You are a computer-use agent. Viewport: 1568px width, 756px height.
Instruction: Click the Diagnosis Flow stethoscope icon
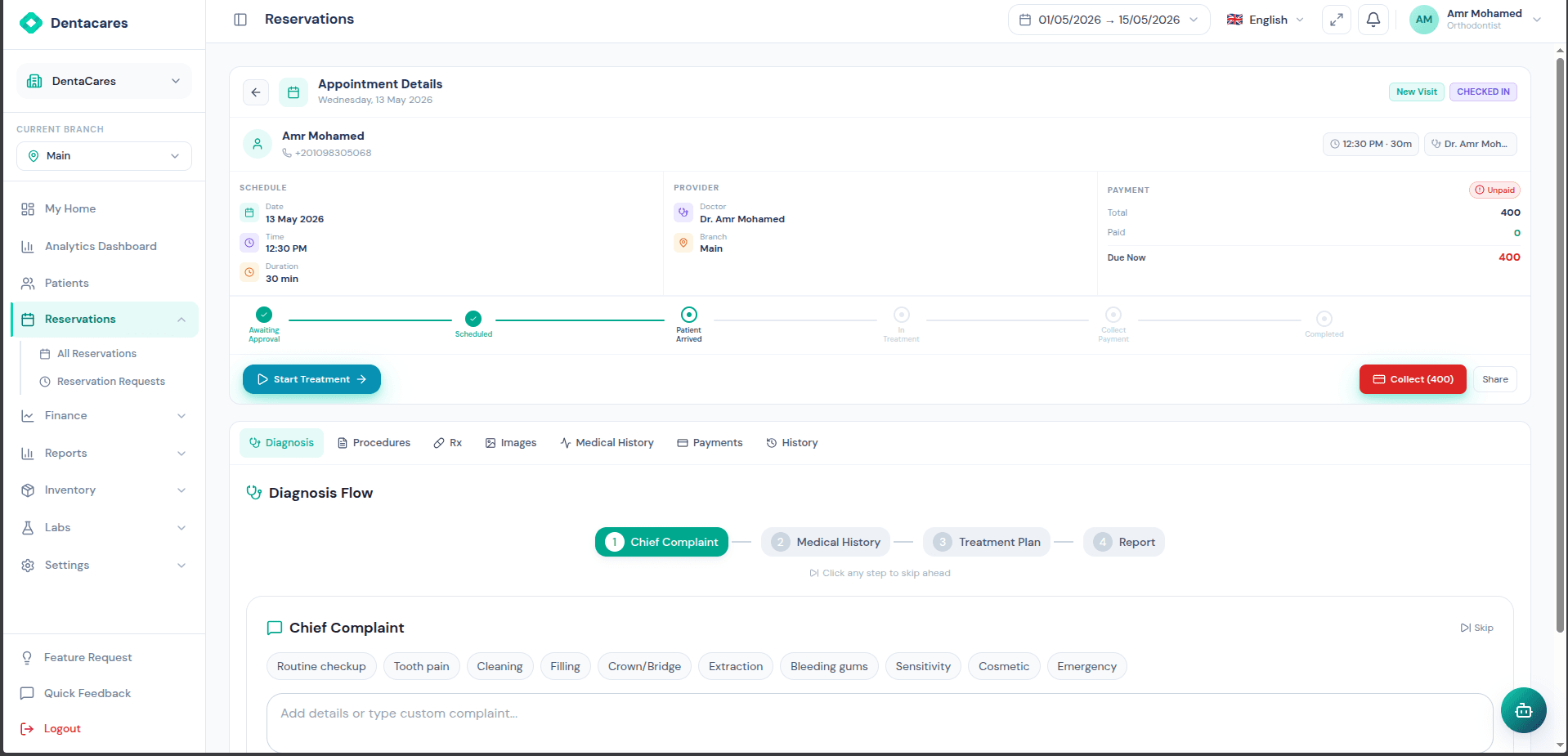[254, 493]
